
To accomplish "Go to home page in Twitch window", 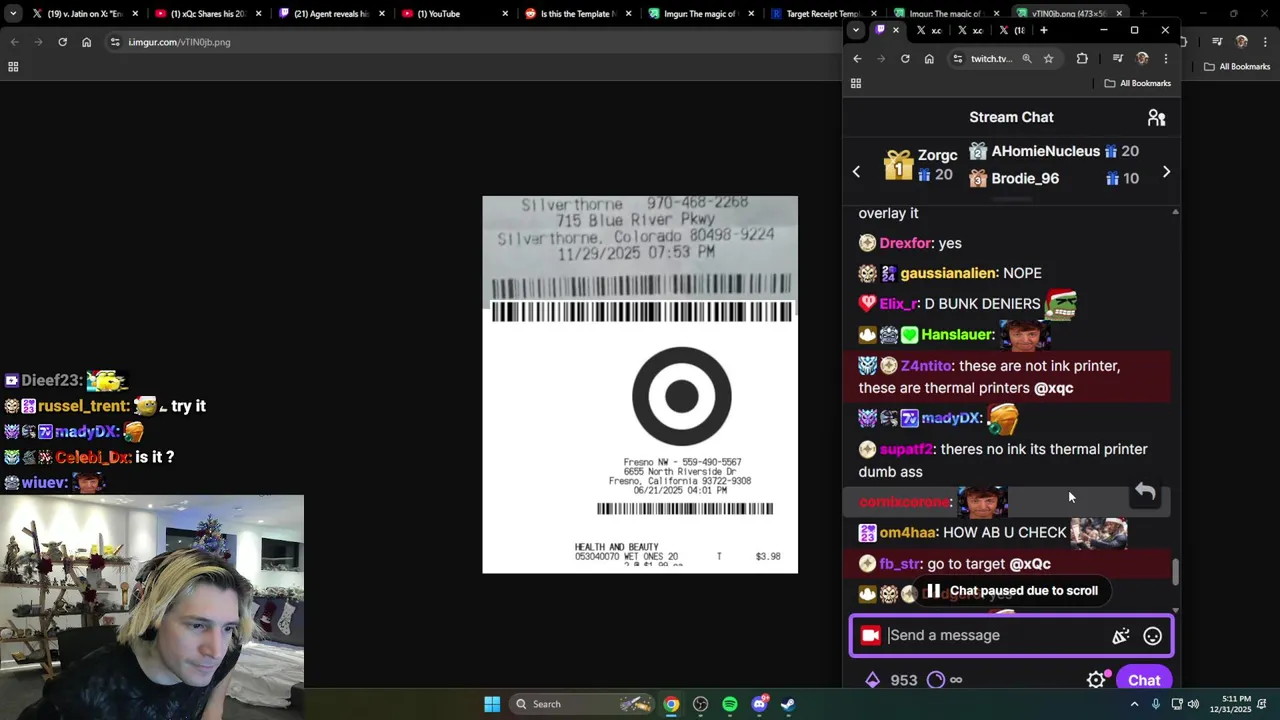I will (929, 59).
